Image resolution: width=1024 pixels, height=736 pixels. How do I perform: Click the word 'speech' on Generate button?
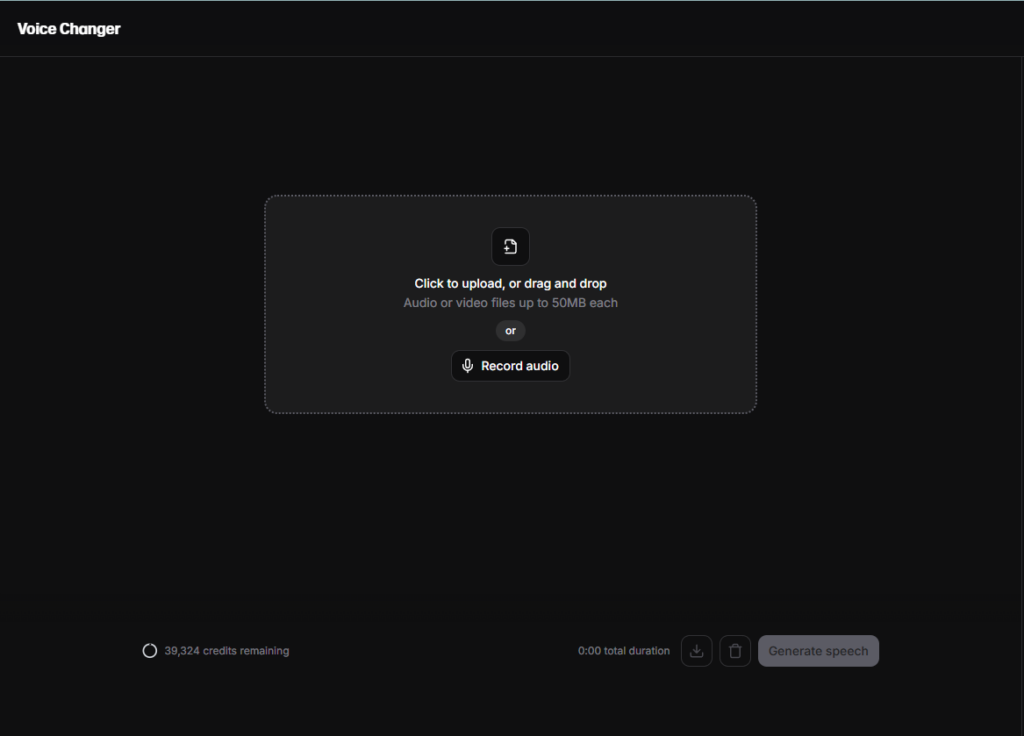[x=846, y=651]
